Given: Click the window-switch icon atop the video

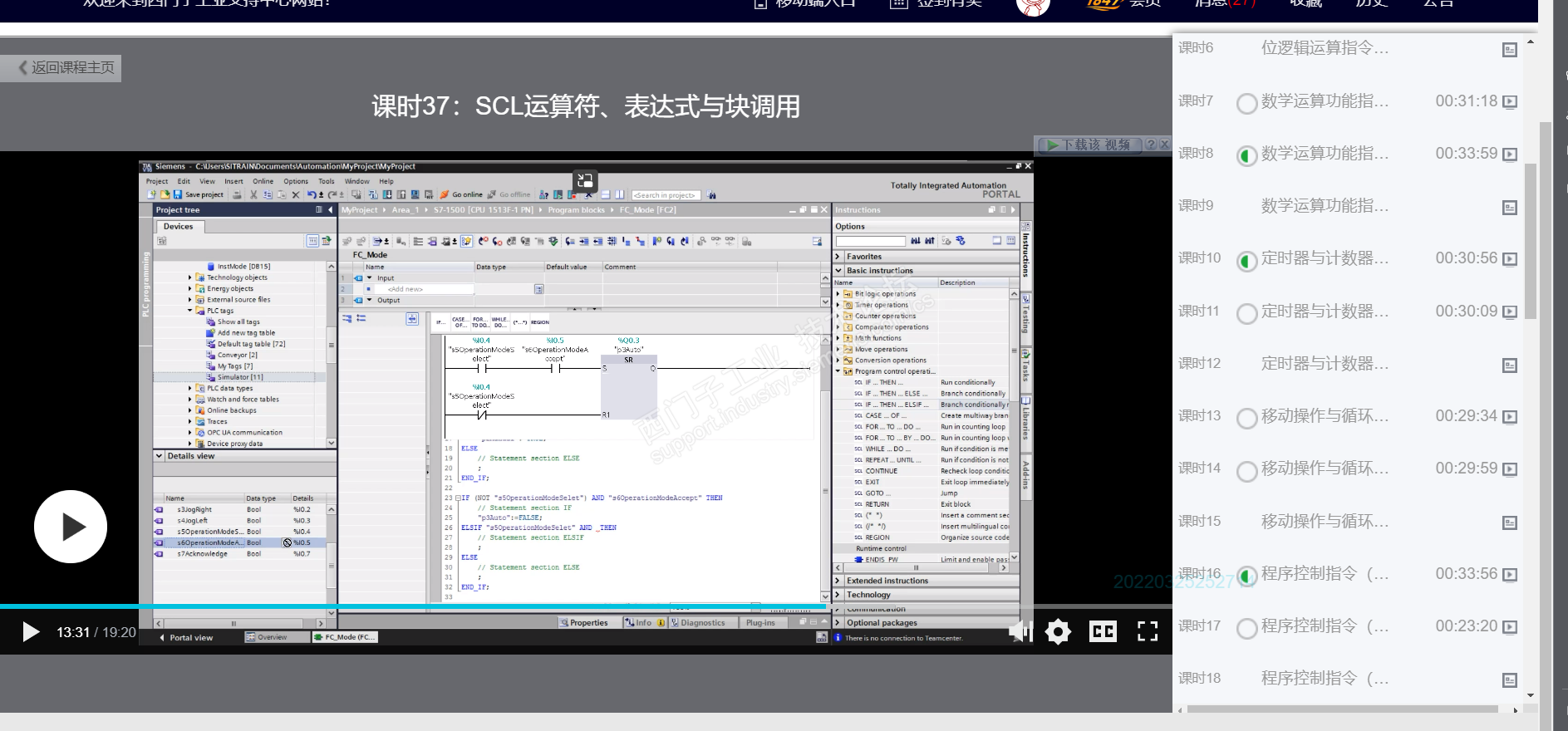Looking at the screenshot, I should [585, 180].
